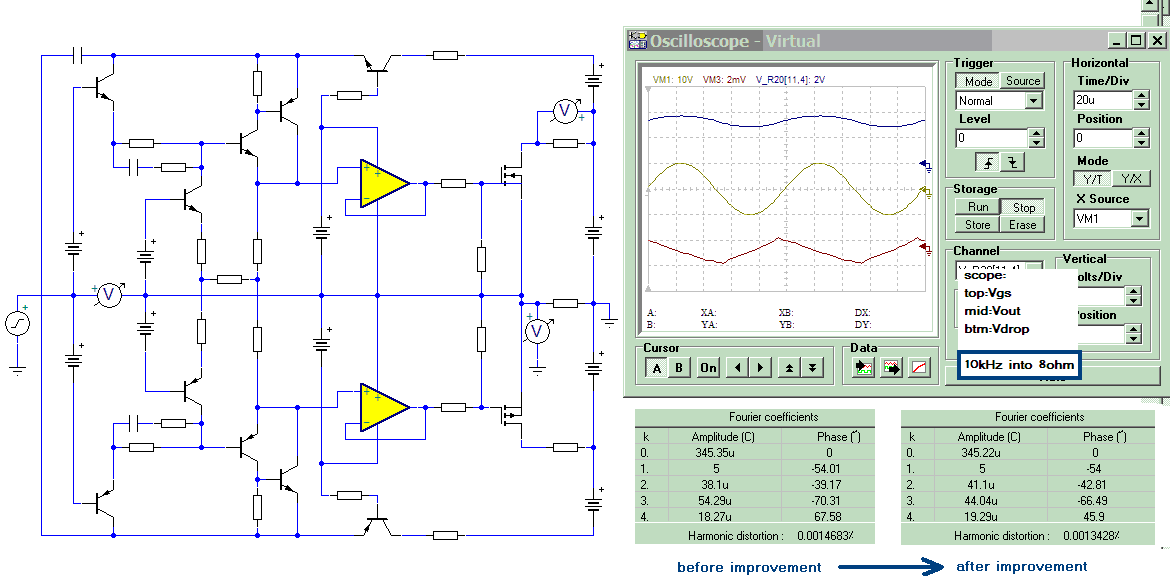This screenshot has width=1170, height=588.
Task: Click the blue ground-level marker on scope
Action: (926, 165)
